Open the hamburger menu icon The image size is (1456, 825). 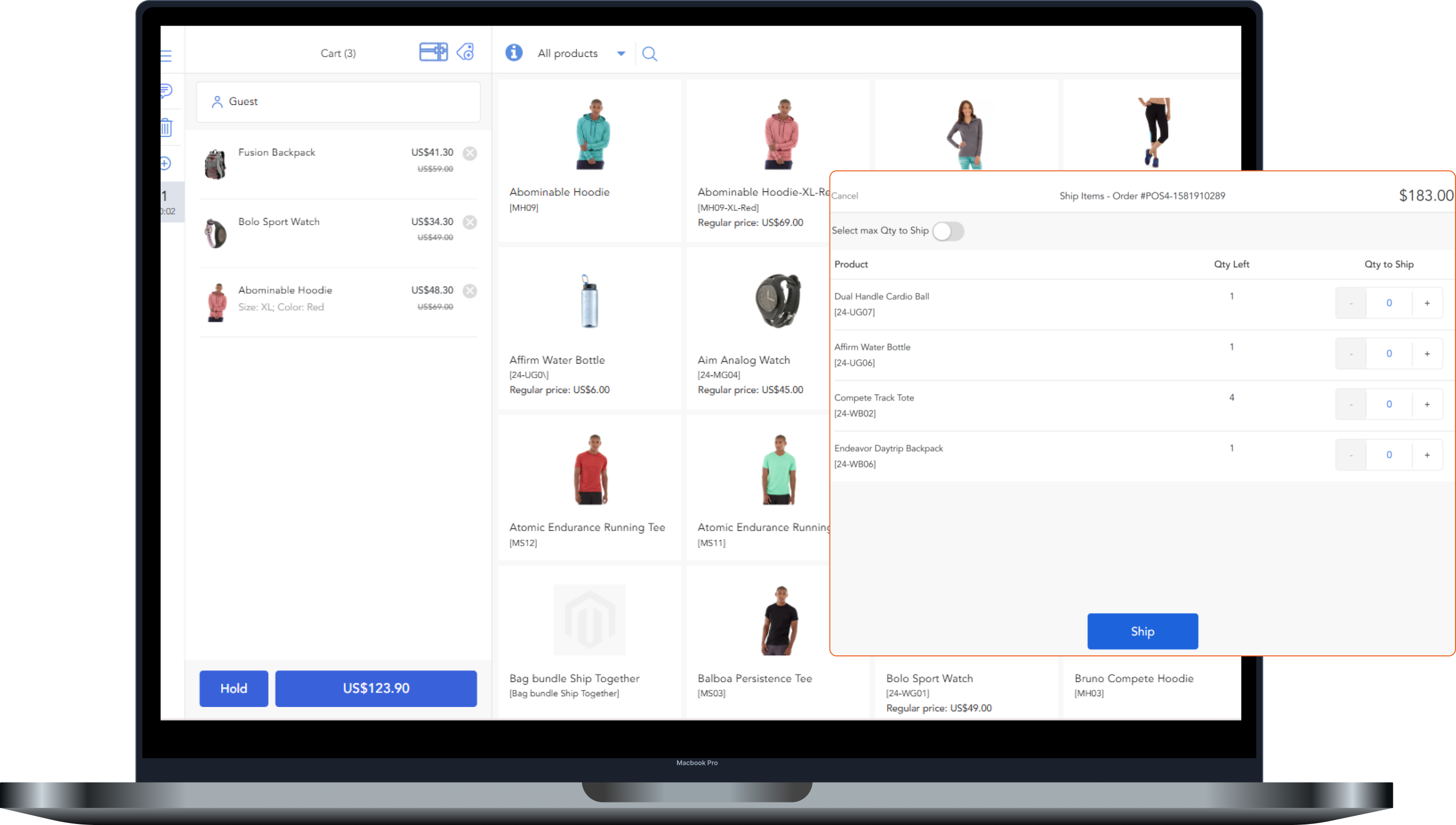(166, 56)
